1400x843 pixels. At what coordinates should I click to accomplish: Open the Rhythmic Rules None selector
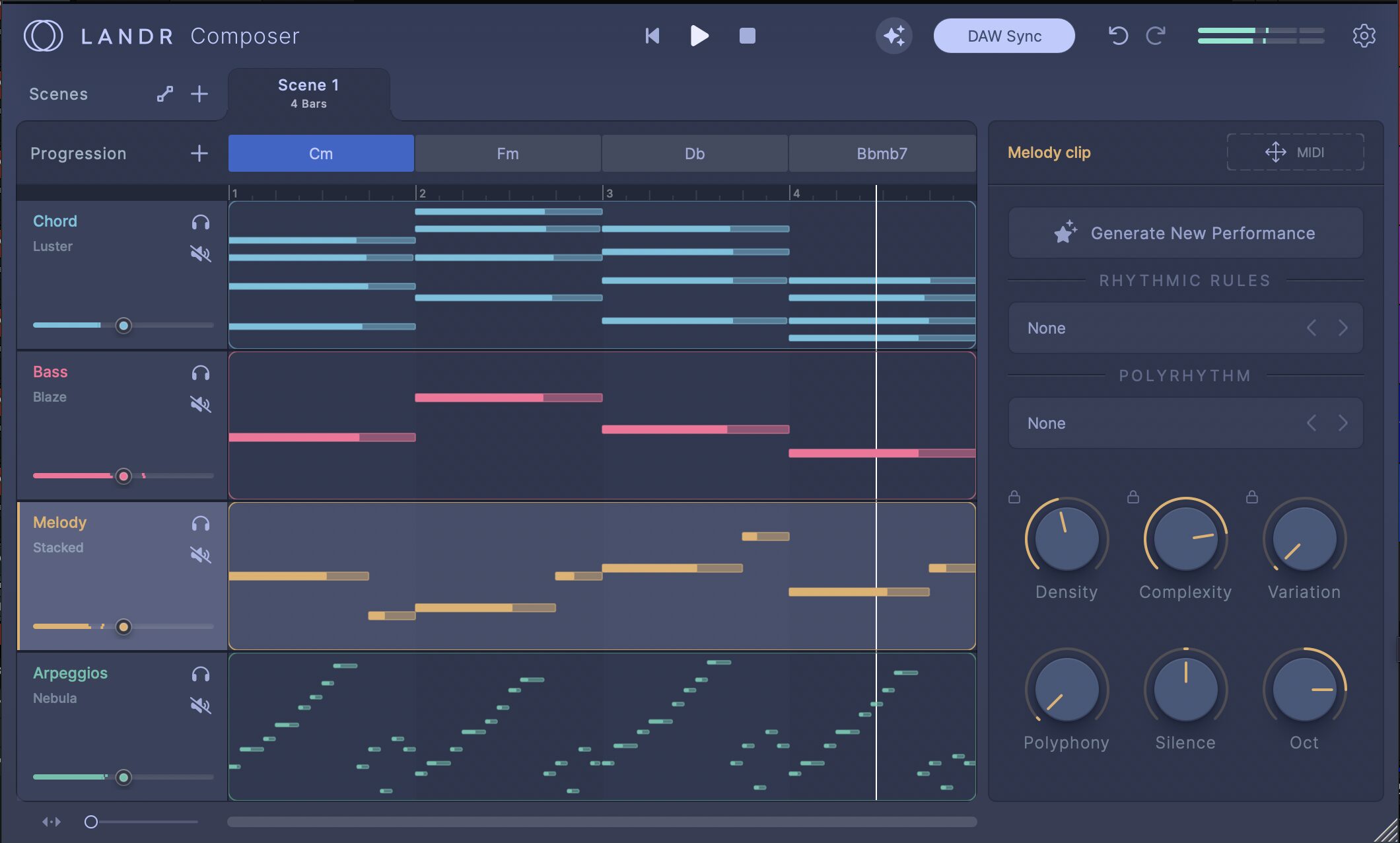point(1185,328)
